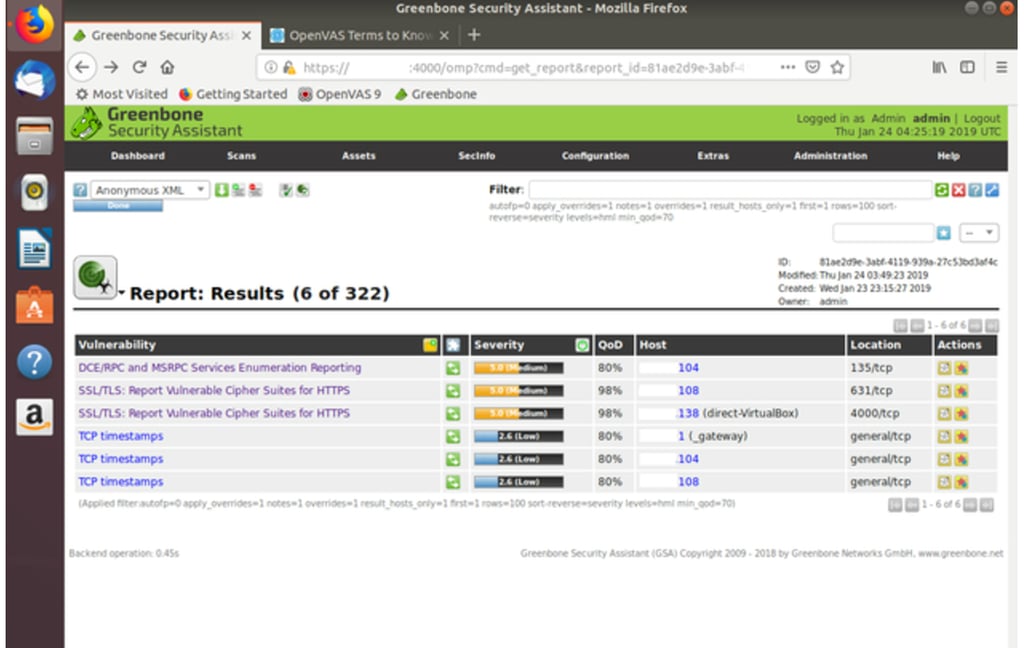Viewport: 1024px width, 648px height.
Task: Click solution icon for 631/tcp SSL/TLS row
Action: (x=453, y=391)
